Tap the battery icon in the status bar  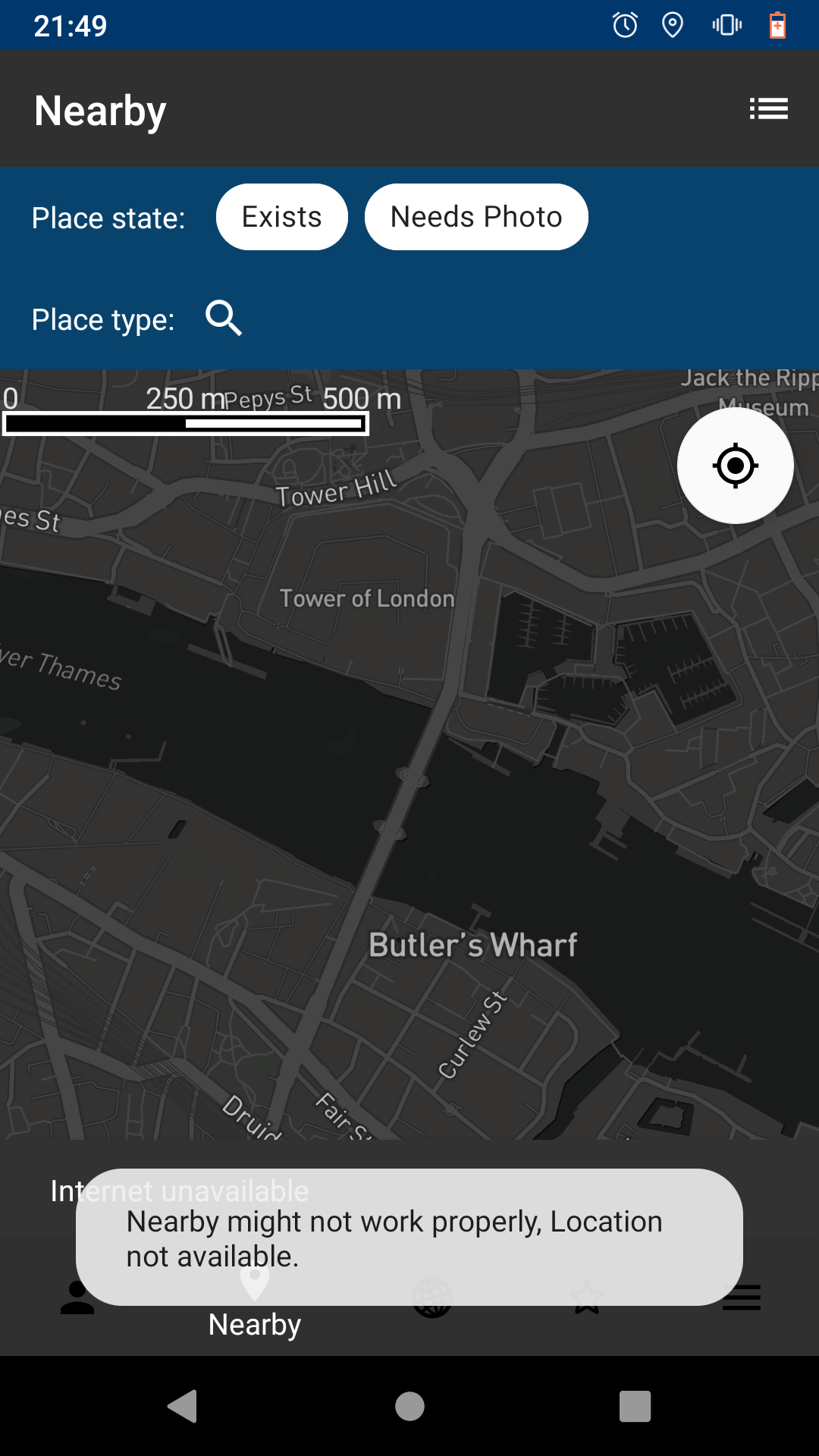pyautogui.click(x=776, y=25)
